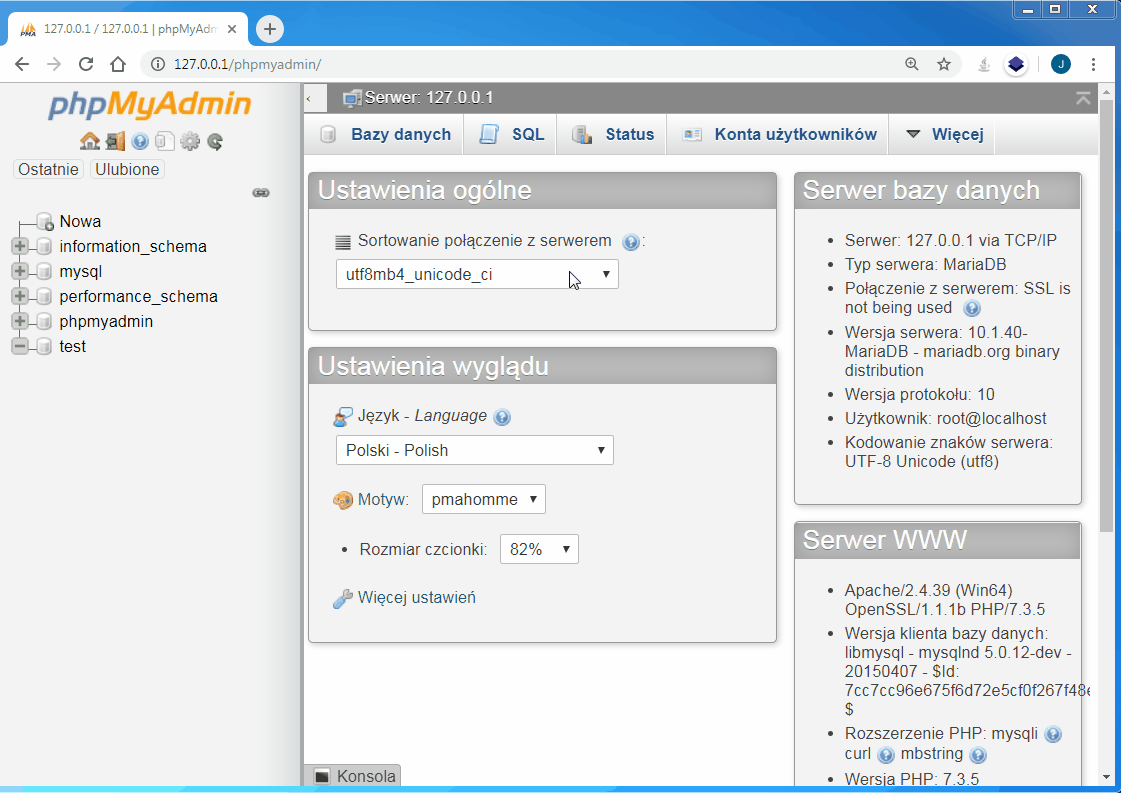Image resolution: width=1121 pixels, height=793 pixels.
Task: Expand the performance_schema tree node
Action: tap(20, 297)
